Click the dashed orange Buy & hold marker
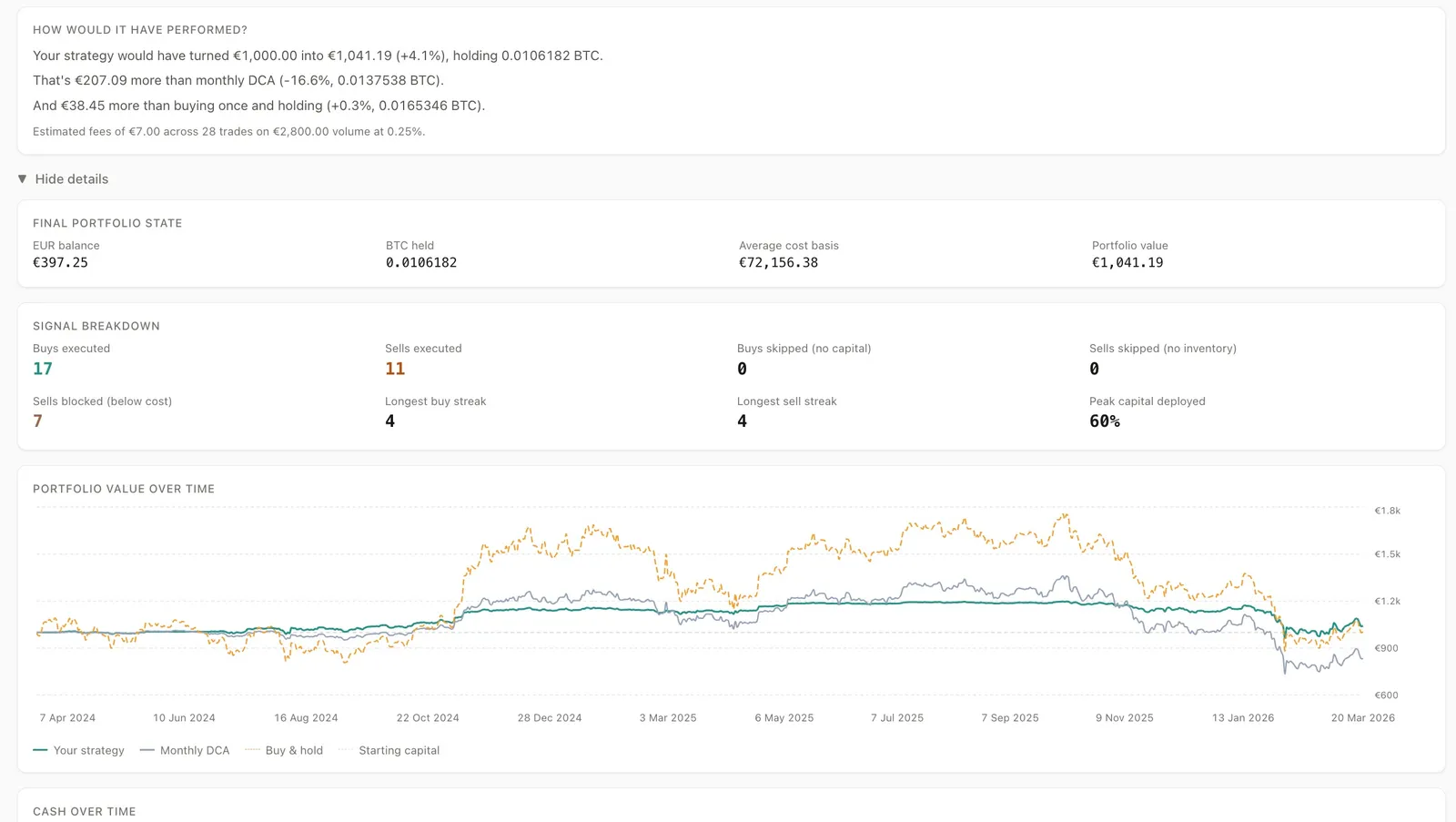 [253, 750]
